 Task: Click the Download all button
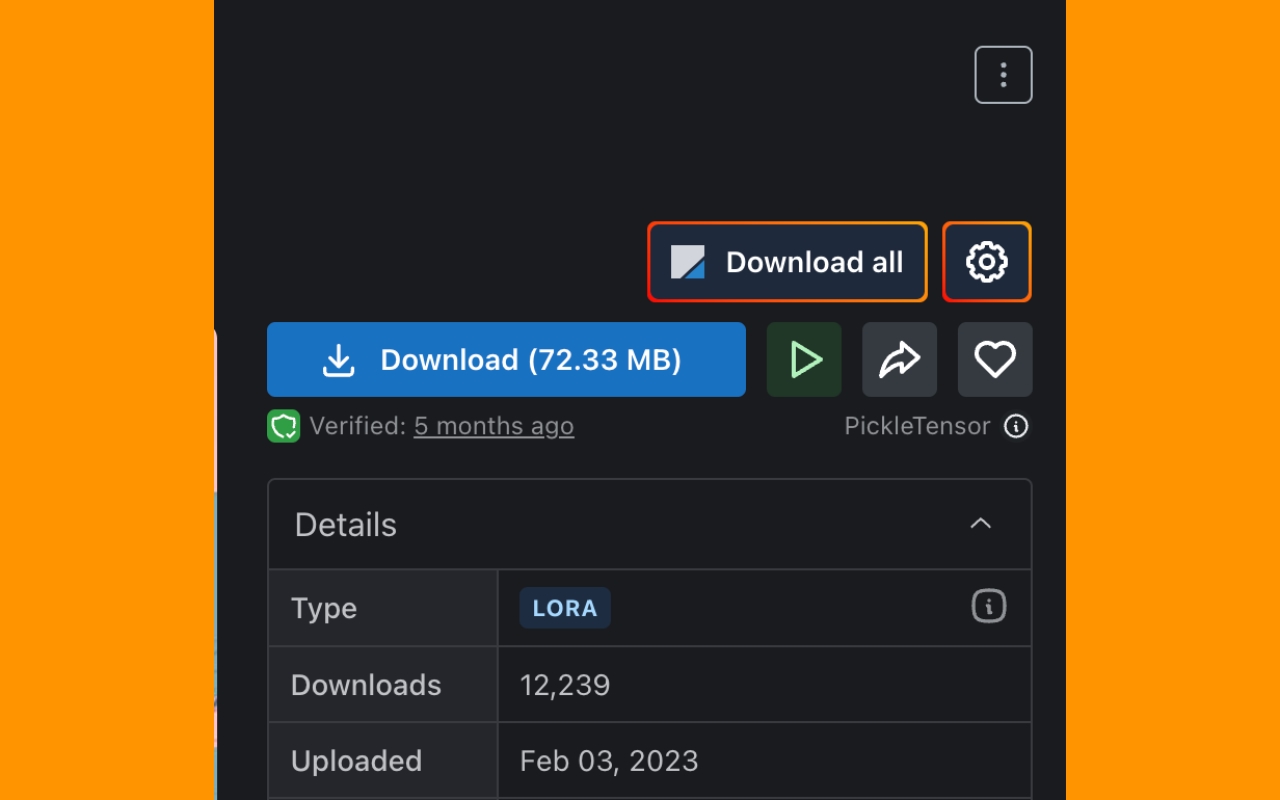click(787, 262)
